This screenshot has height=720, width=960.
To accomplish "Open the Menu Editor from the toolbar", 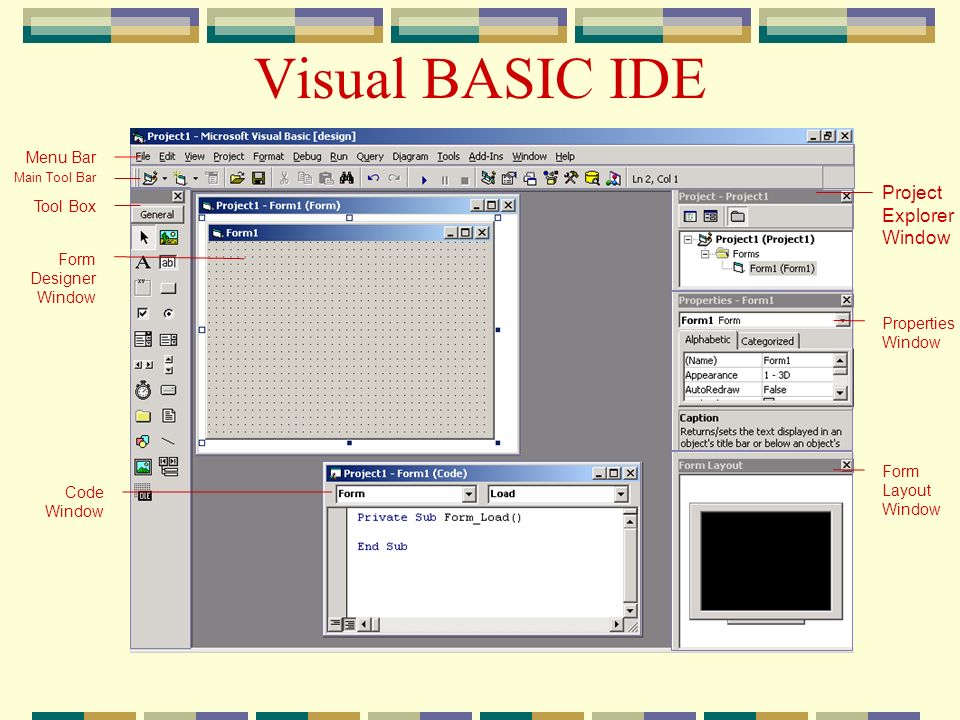I will (212, 178).
